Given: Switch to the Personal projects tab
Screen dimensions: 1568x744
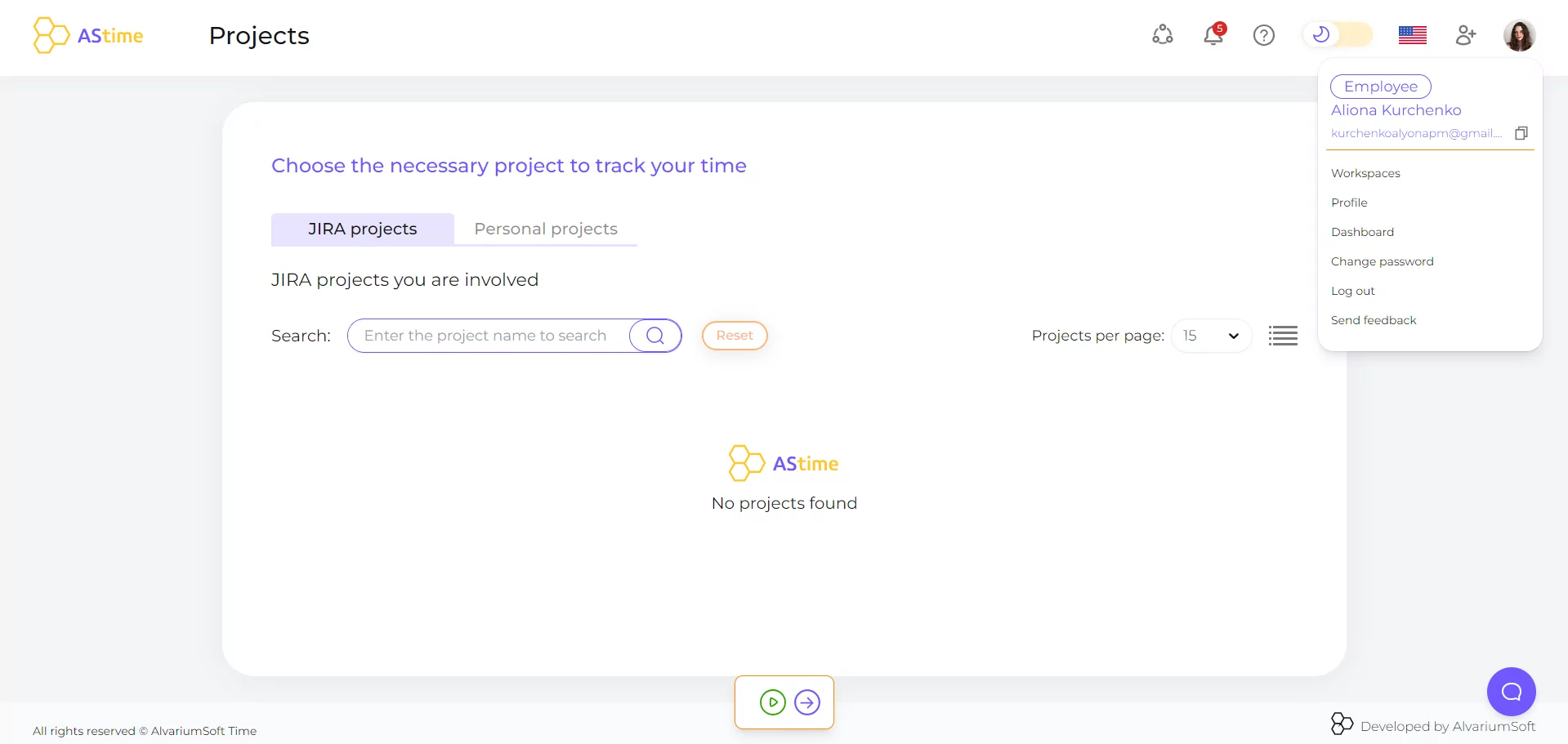Looking at the screenshot, I should pos(546,229).
